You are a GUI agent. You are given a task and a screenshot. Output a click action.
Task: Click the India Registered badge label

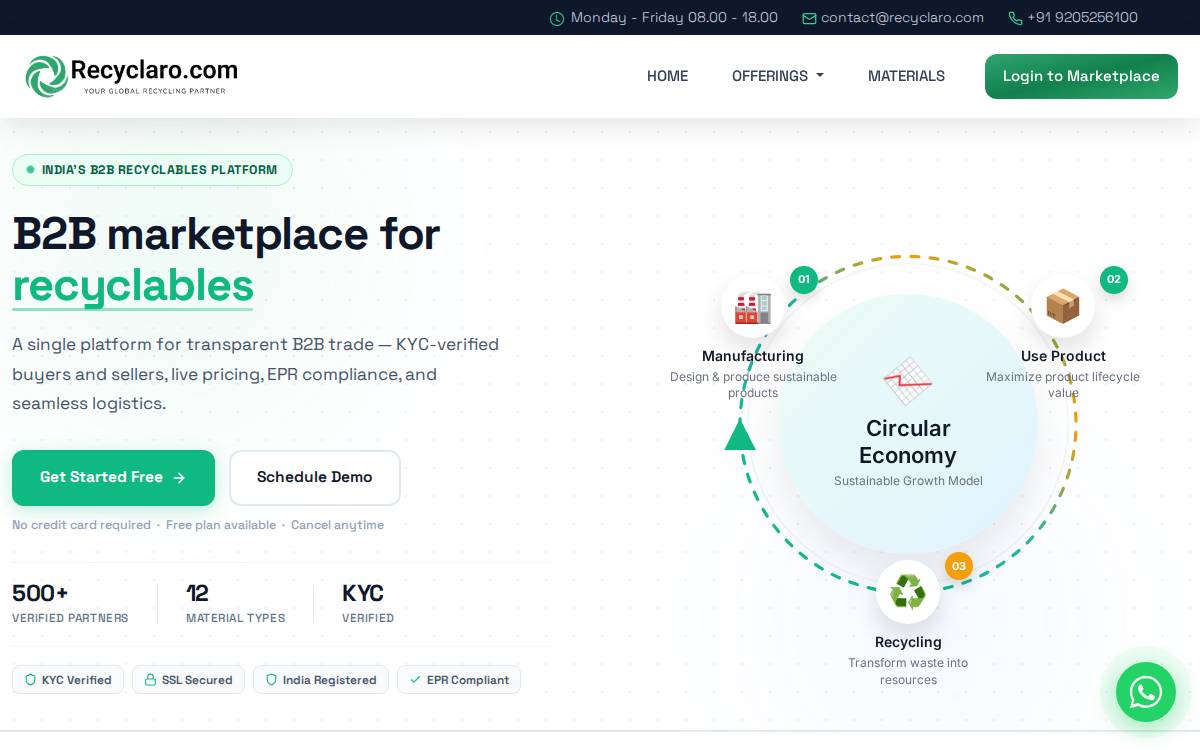tap(329, 680)
